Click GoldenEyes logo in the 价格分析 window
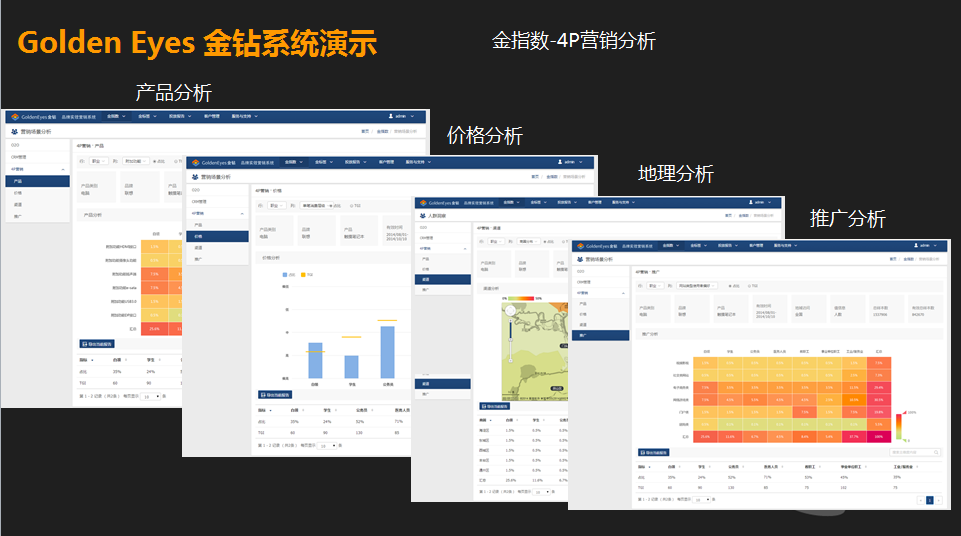961x536 pixels. pos(196,163)
